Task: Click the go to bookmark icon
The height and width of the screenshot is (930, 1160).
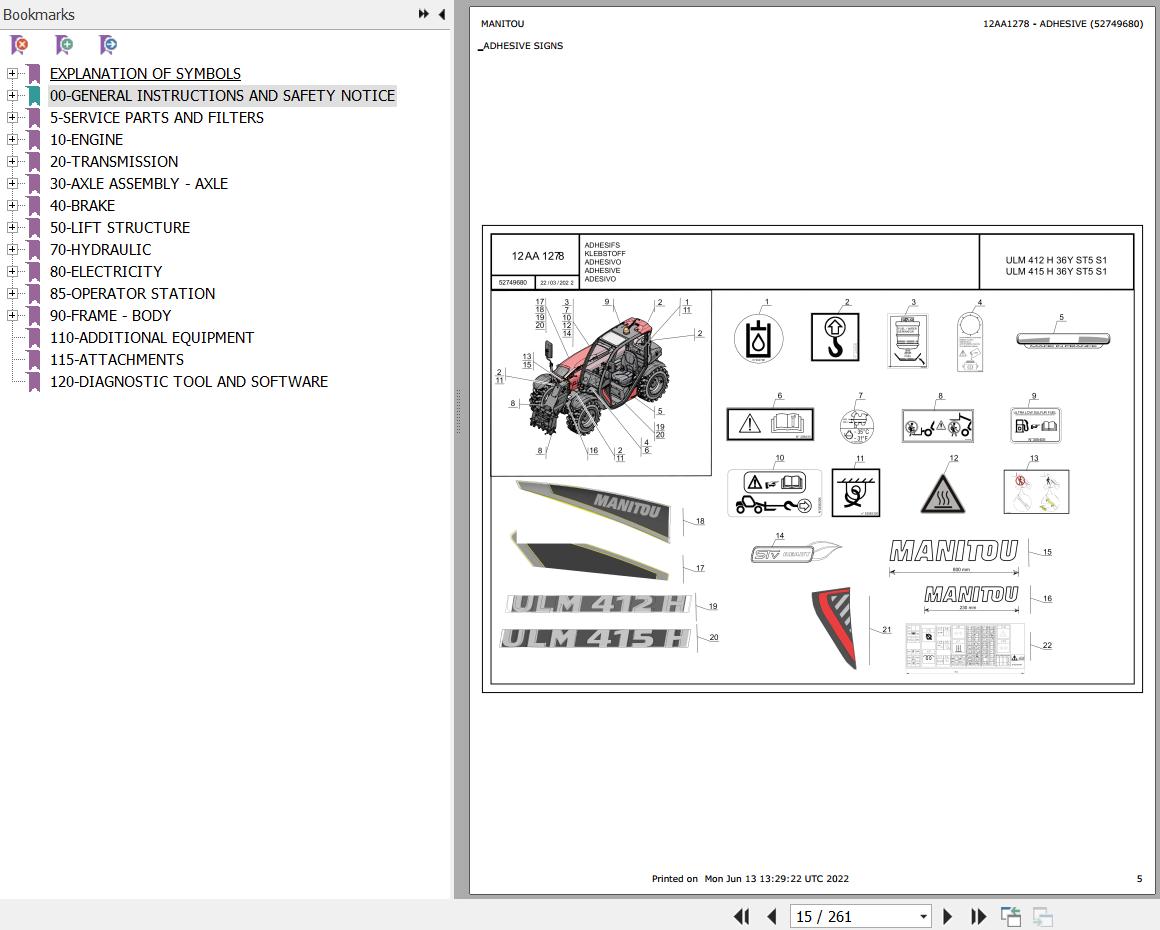Action: coord(108,45)
